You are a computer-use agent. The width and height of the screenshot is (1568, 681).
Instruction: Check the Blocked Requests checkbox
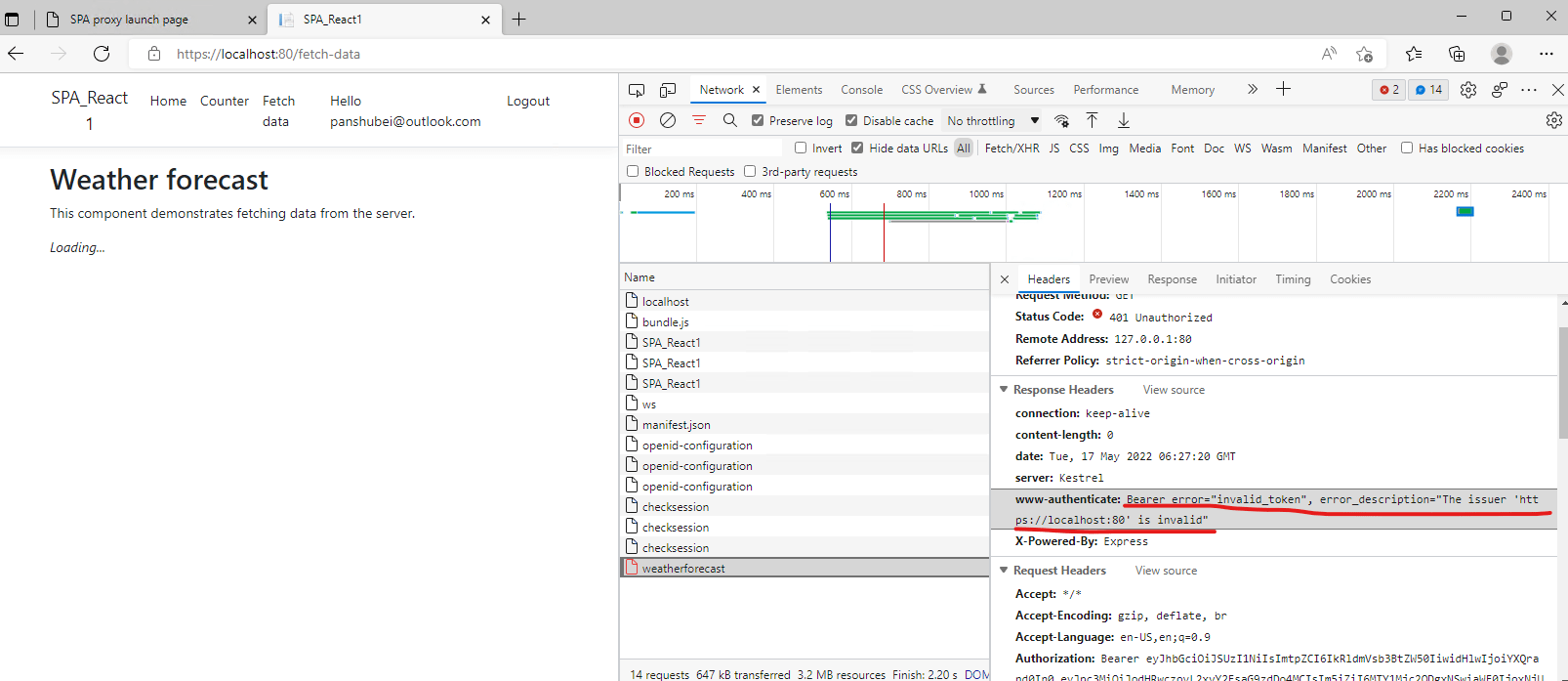pyautogui.click(x=633, y=171)
